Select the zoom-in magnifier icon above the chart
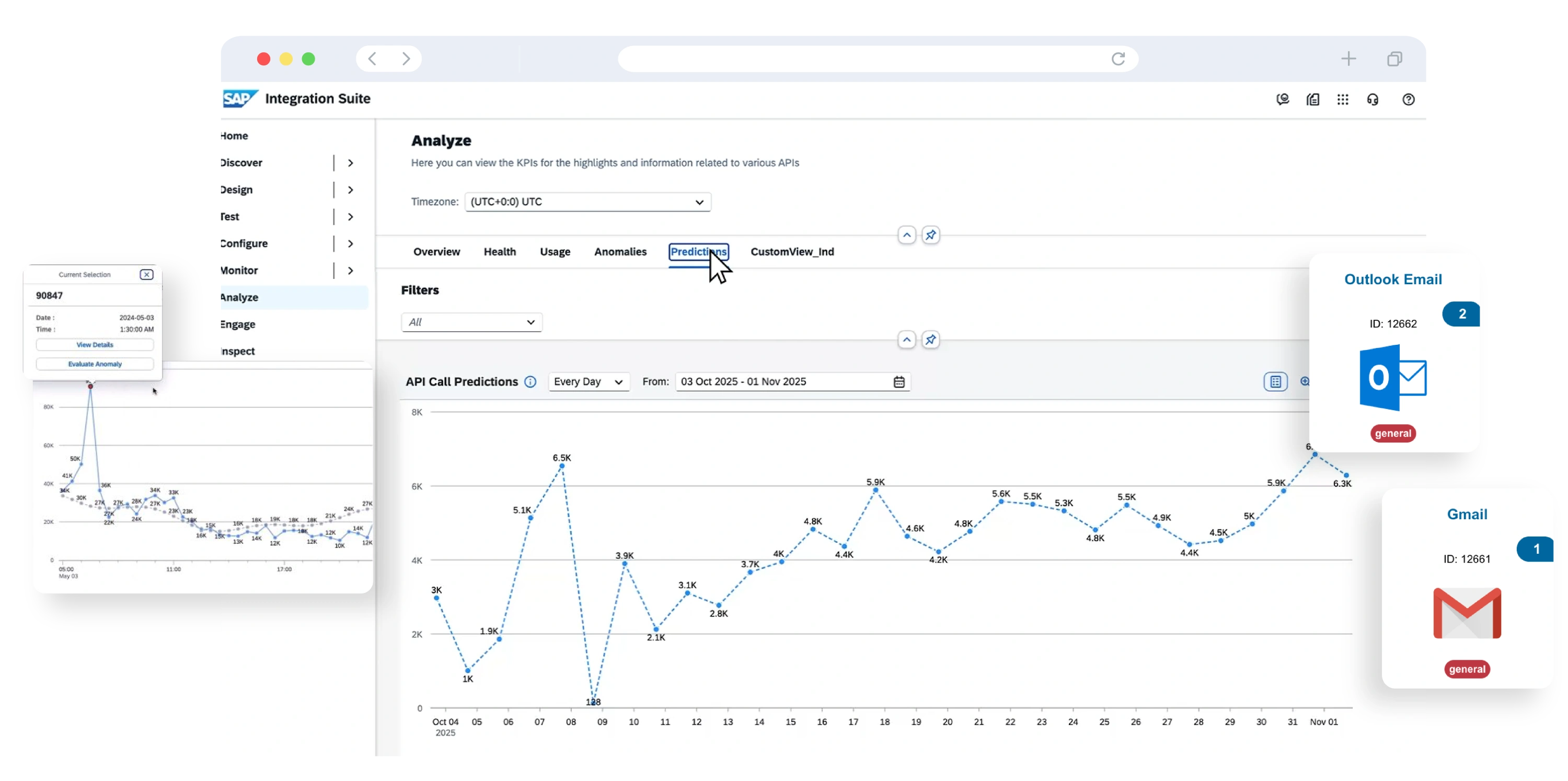 [1306, 381]
